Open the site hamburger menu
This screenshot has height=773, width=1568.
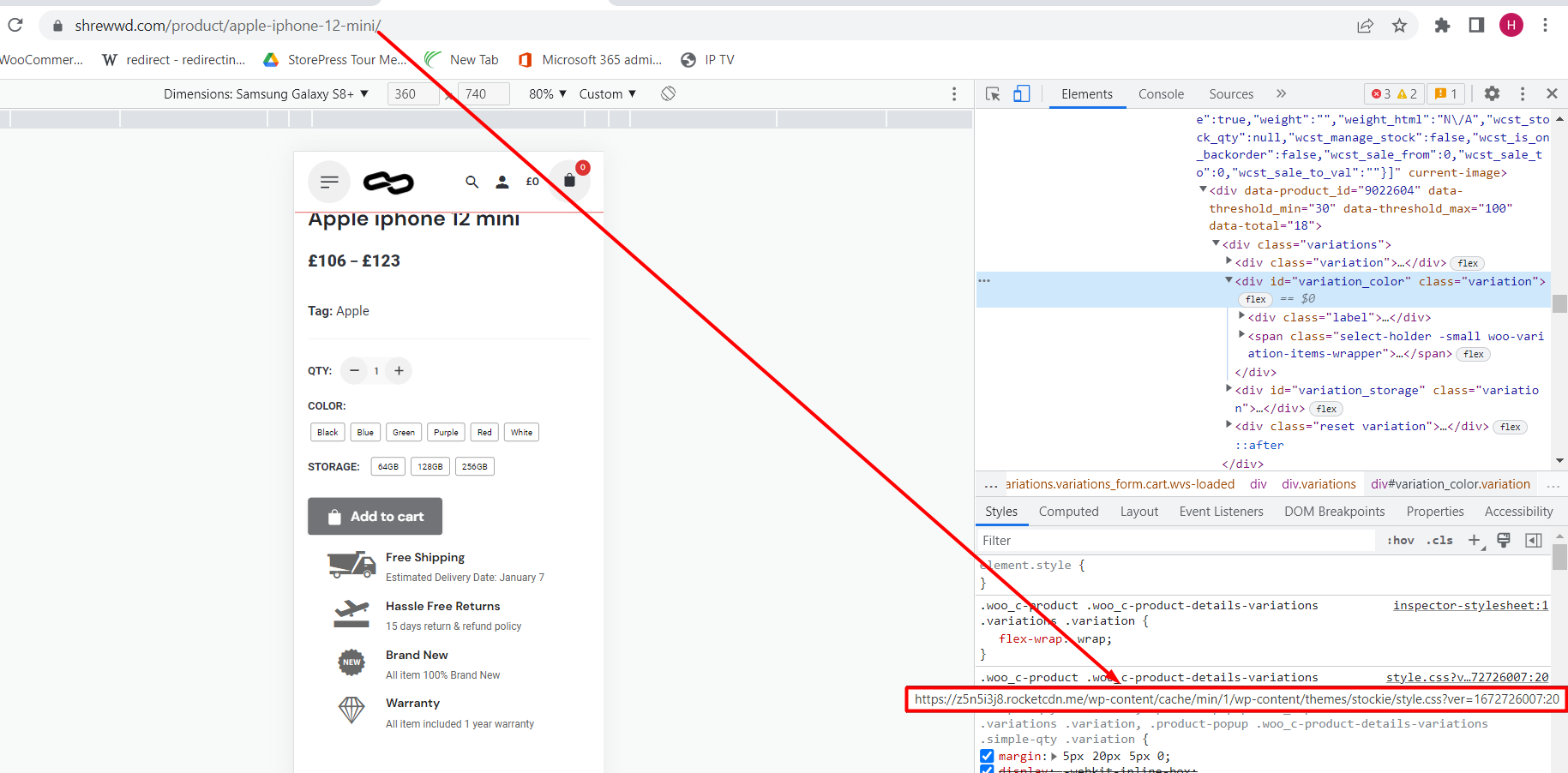[x=329, y=182]
